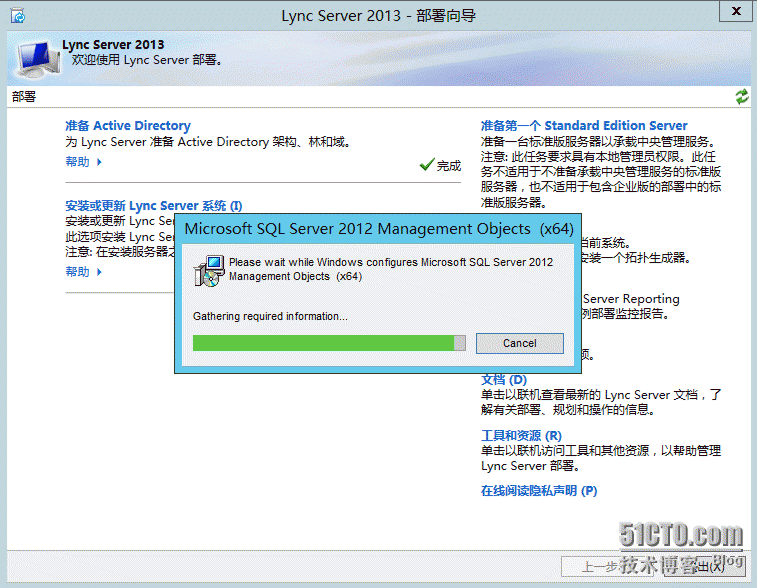Click the 部署 section heading
Viewport: 757px width, 588px height.
pyautogui.click(x=24, y=97)
